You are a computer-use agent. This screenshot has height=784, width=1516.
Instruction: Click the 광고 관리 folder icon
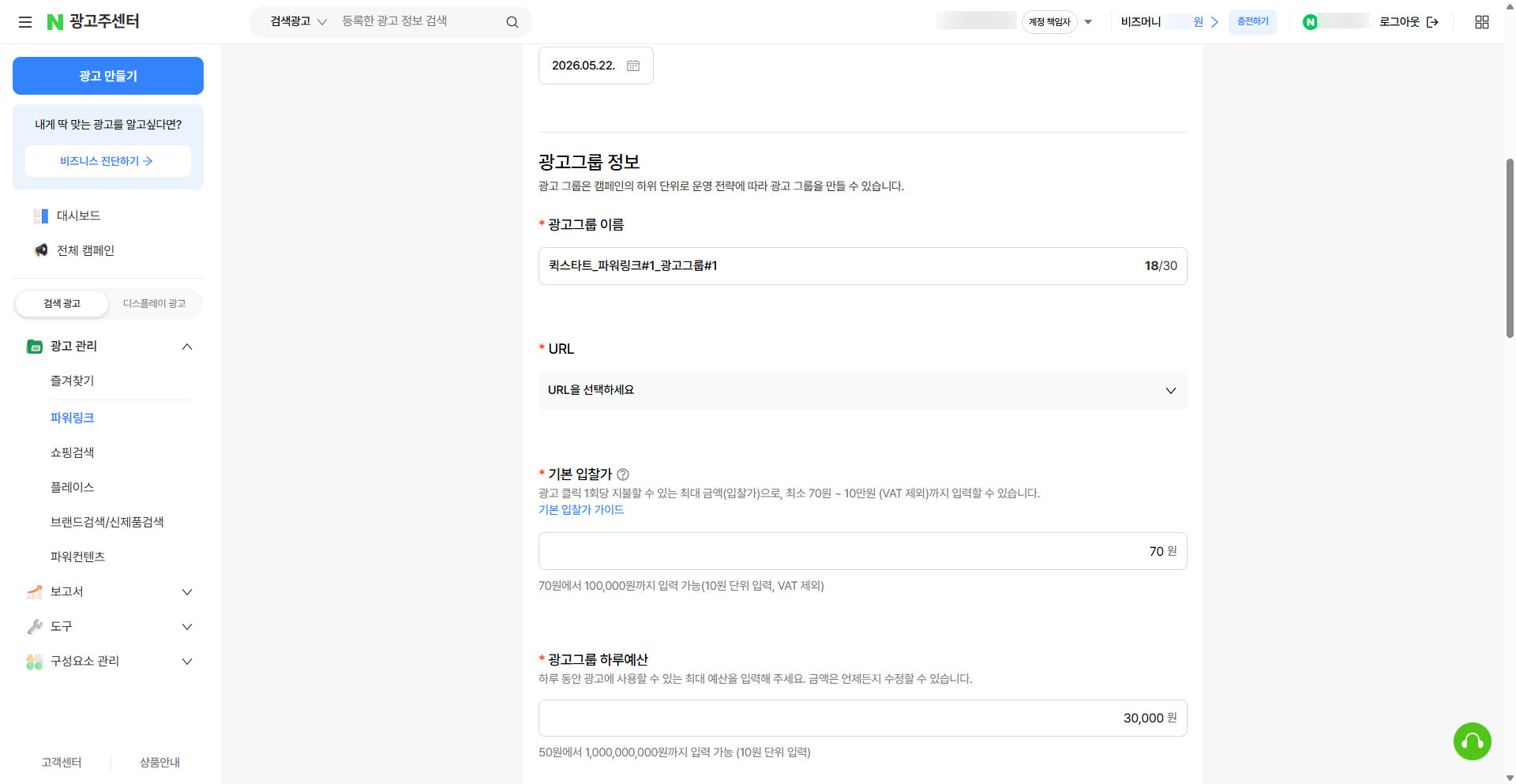tap(35, 347)
